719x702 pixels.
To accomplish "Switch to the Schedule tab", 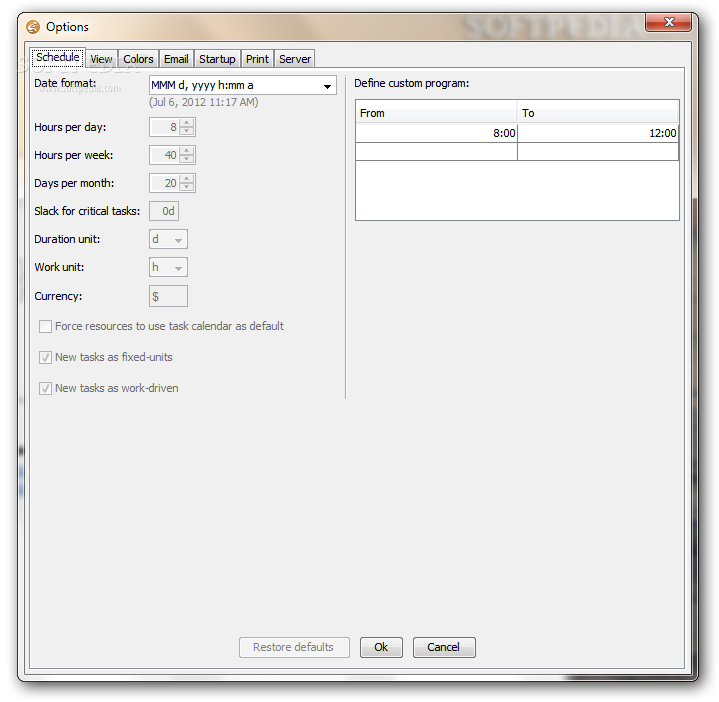I will [x=58, y=57].
